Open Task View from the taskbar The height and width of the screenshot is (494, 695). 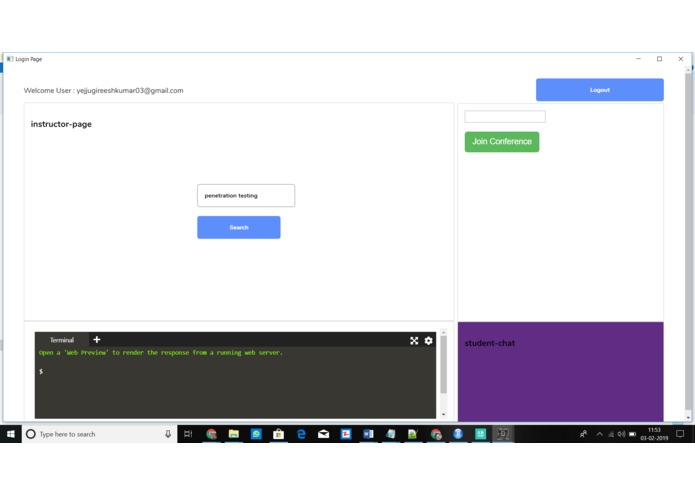(x=188, y=434)
